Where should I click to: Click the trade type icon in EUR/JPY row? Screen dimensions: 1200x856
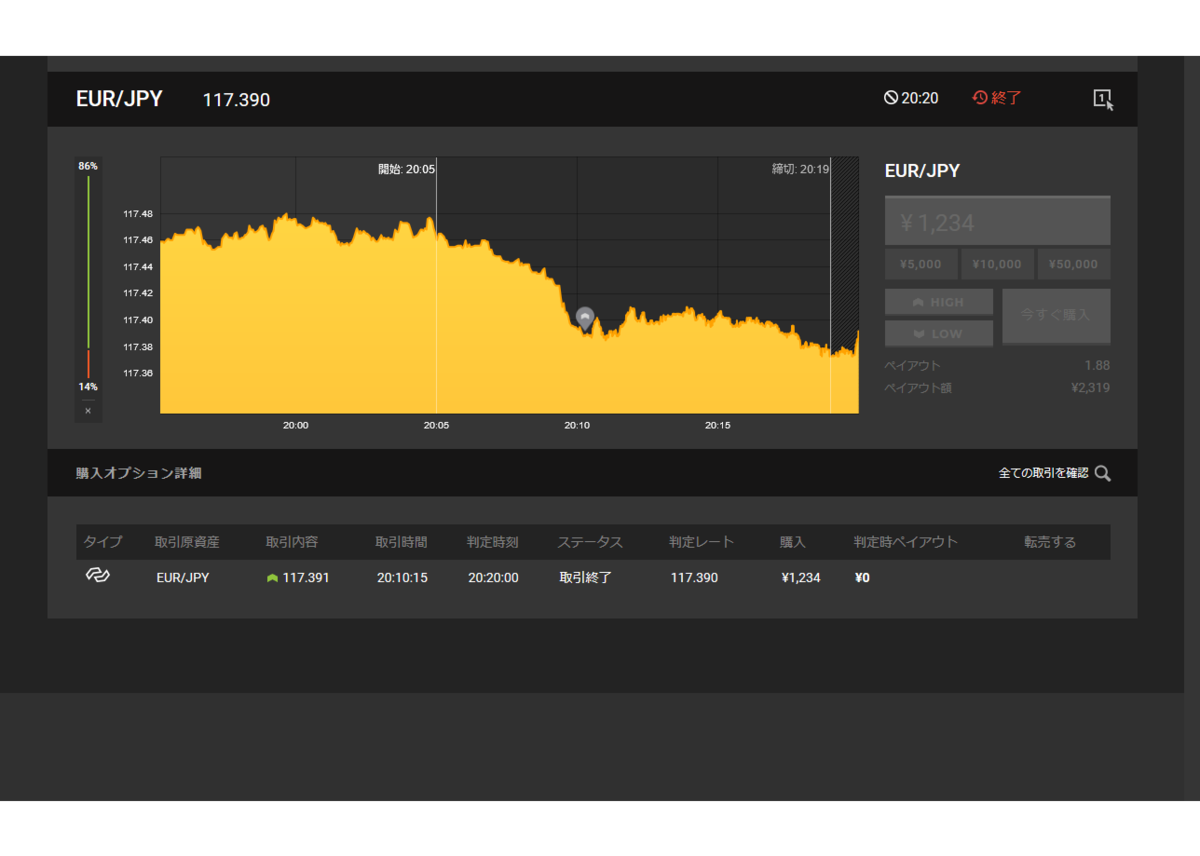(x=96, y=576)
